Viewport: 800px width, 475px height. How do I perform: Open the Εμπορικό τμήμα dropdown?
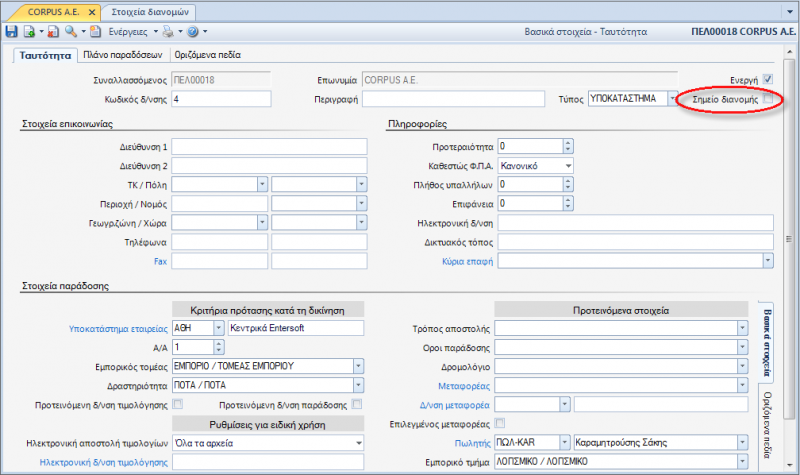tap(743, 461)
